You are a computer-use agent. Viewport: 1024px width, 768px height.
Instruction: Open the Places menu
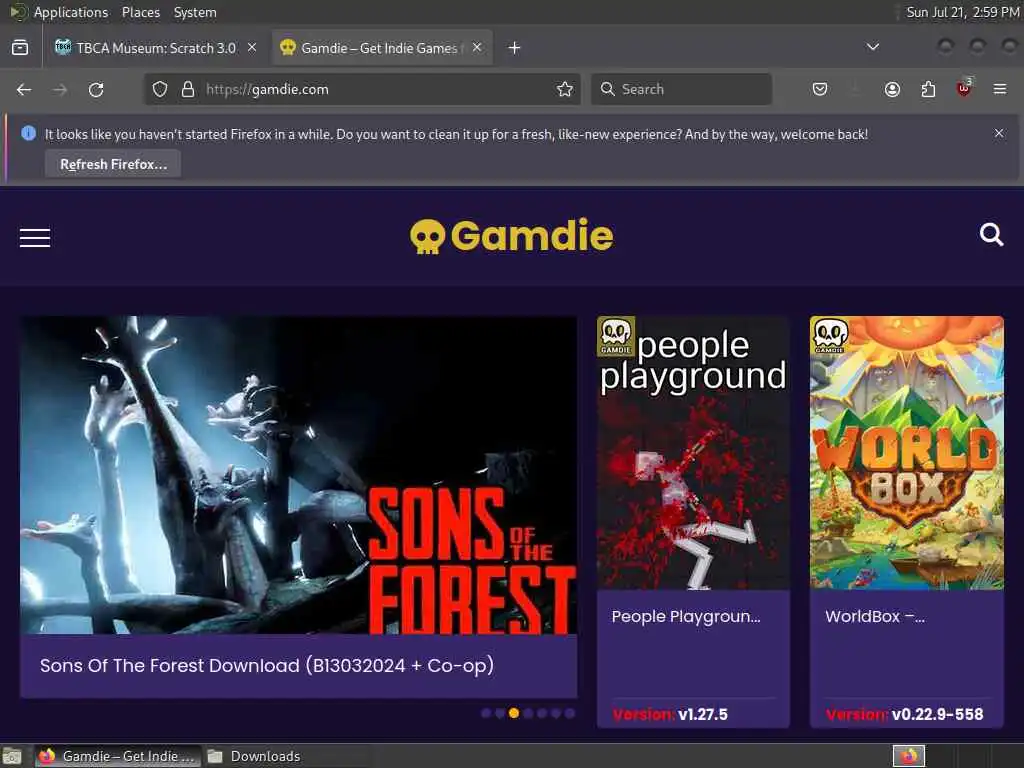[140, 12]
